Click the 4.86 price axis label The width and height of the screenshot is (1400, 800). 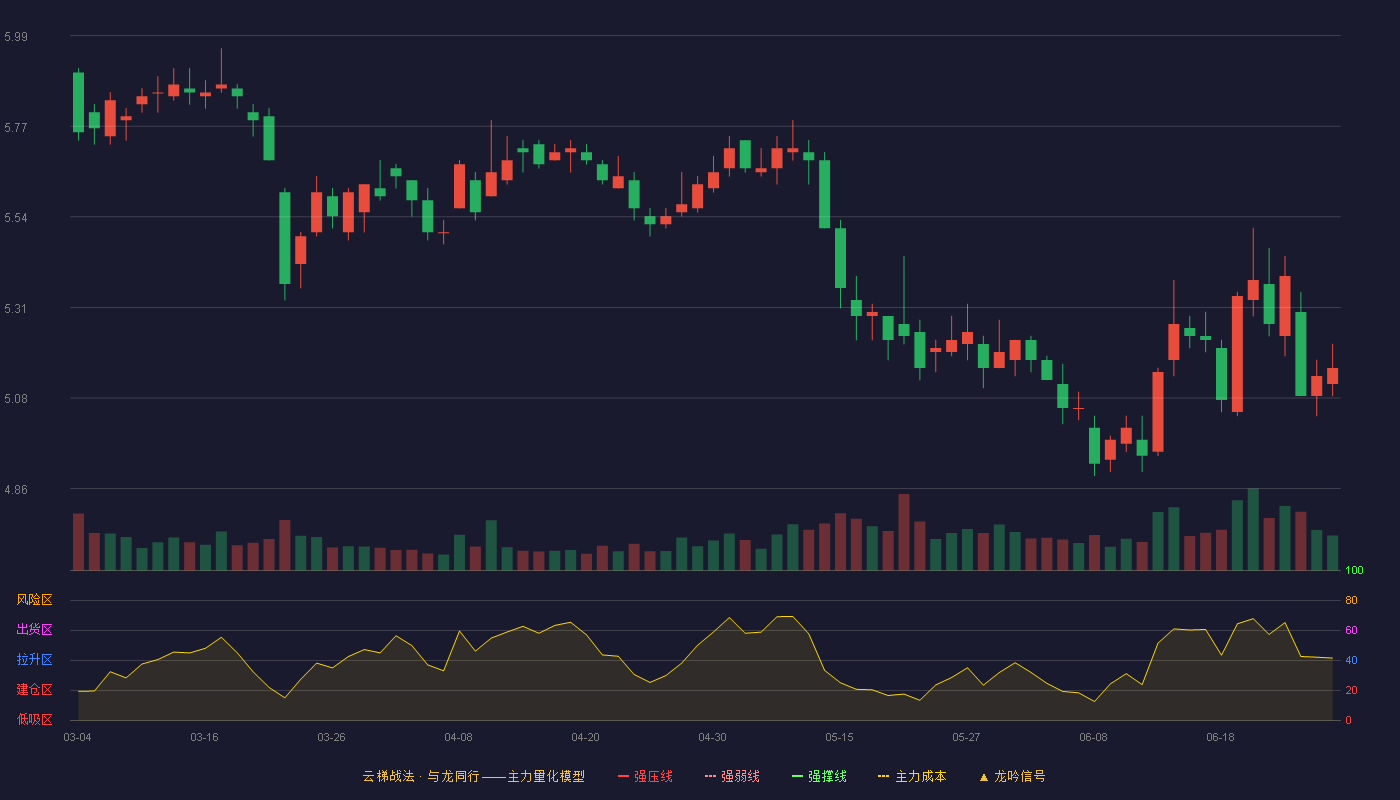[x=16, y=490]
